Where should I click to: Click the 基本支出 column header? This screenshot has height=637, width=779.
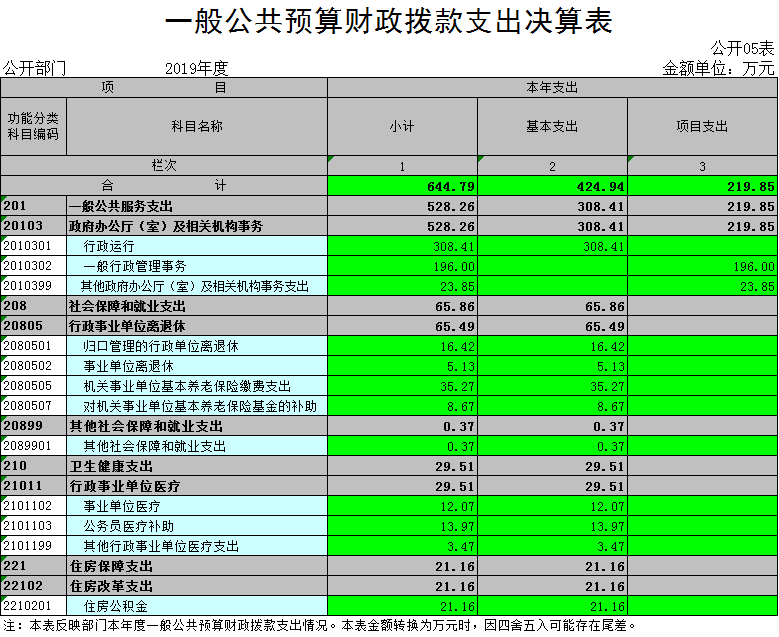coord(552,126)
